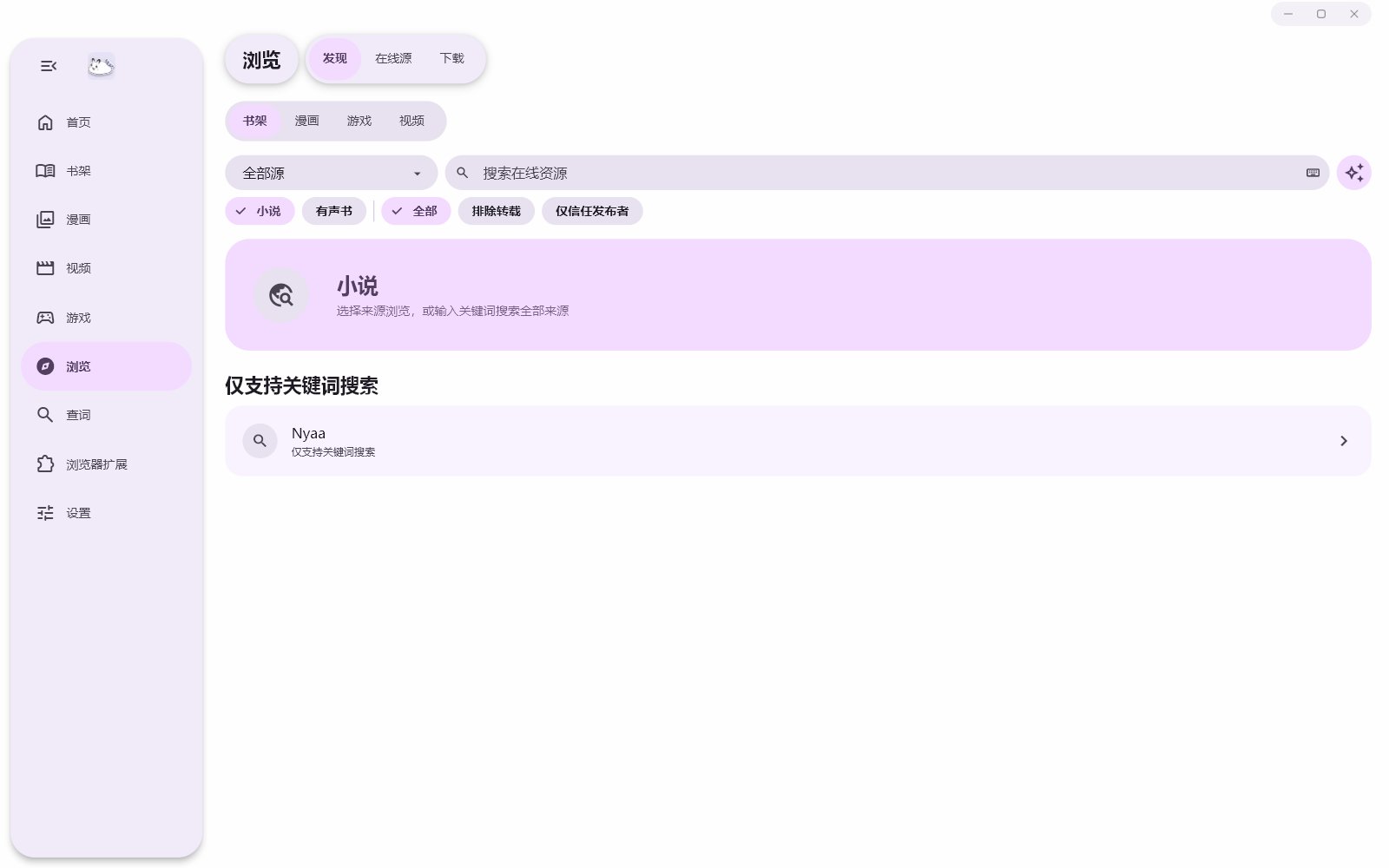Maximize the application window

coord(1321,14)
